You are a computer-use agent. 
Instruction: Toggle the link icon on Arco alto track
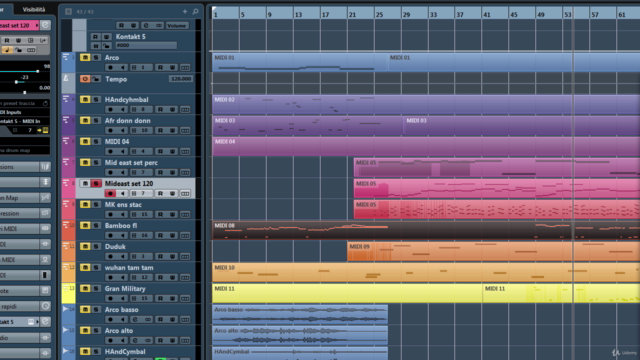(x=148, y=340)
